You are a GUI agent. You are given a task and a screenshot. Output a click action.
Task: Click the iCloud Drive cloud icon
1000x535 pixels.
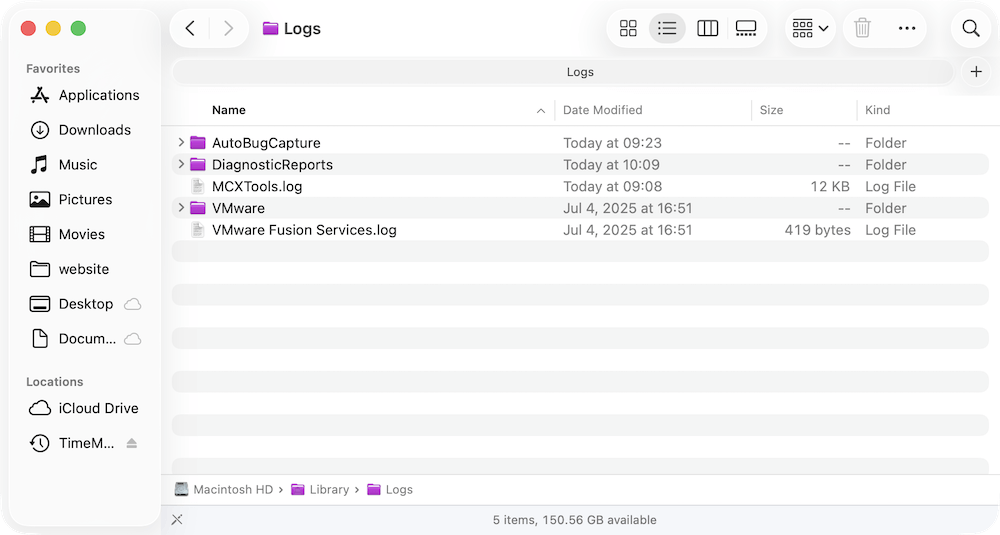tap(40, 408)
